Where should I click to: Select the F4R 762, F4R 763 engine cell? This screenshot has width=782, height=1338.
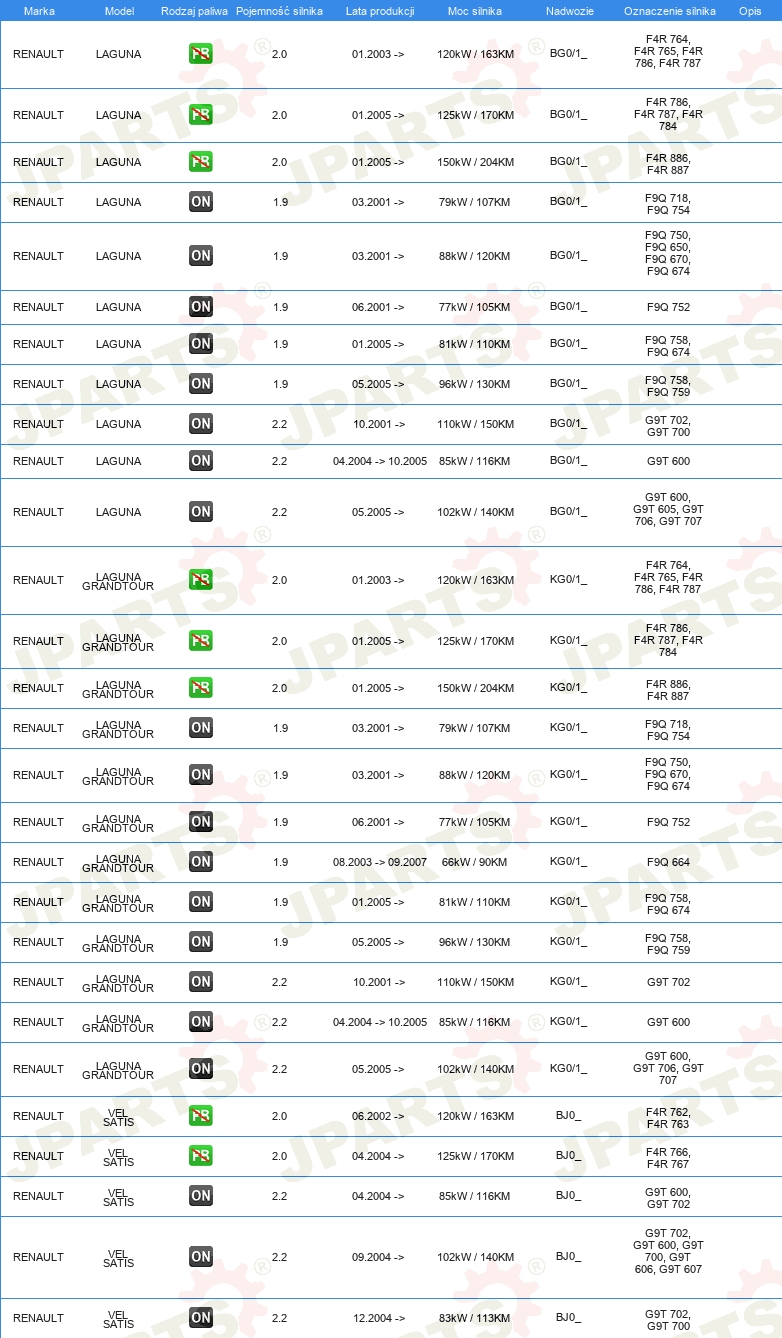(x=668, y=1116)
